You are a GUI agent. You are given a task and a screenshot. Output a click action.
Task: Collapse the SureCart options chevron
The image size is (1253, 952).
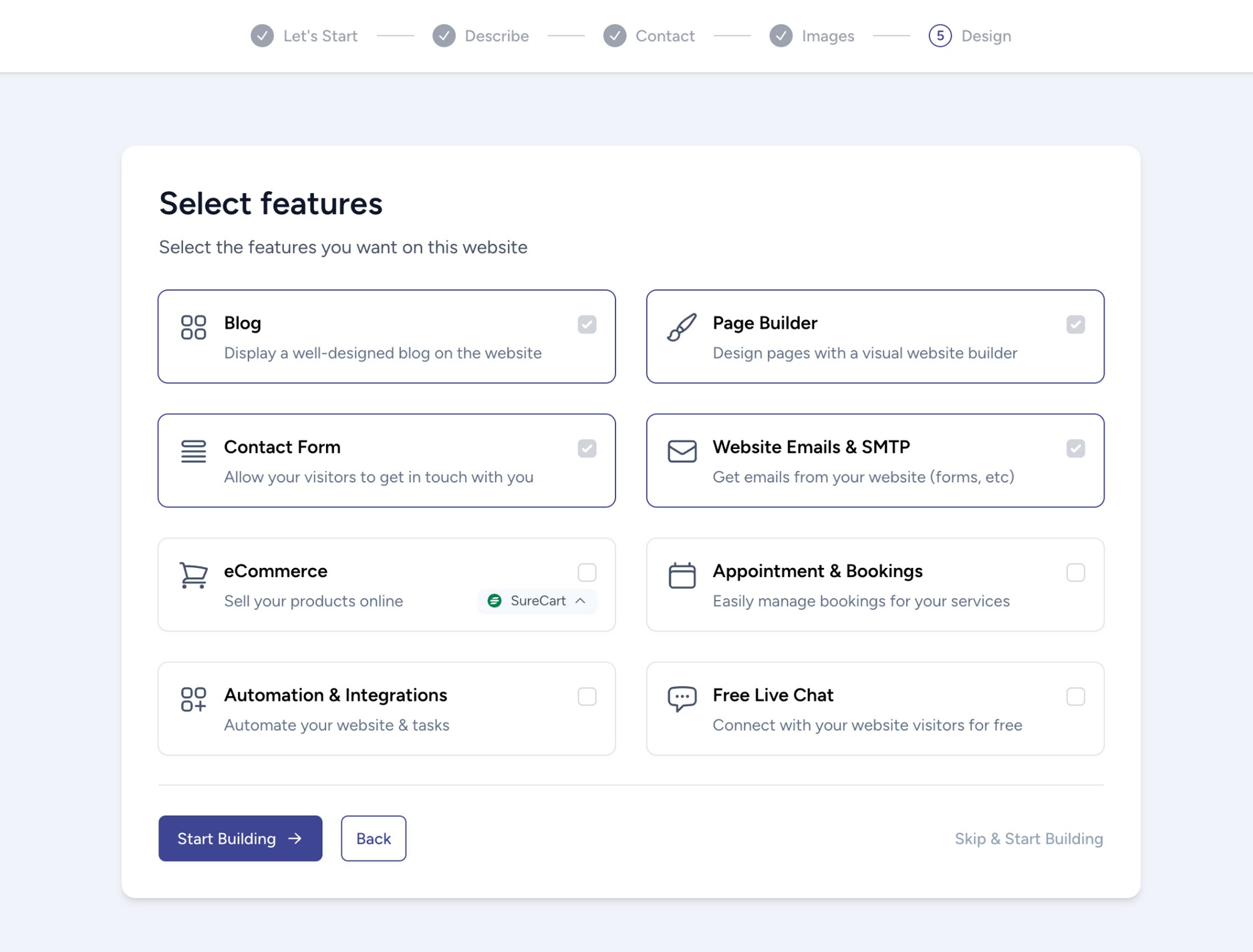(x=581, y=601)
